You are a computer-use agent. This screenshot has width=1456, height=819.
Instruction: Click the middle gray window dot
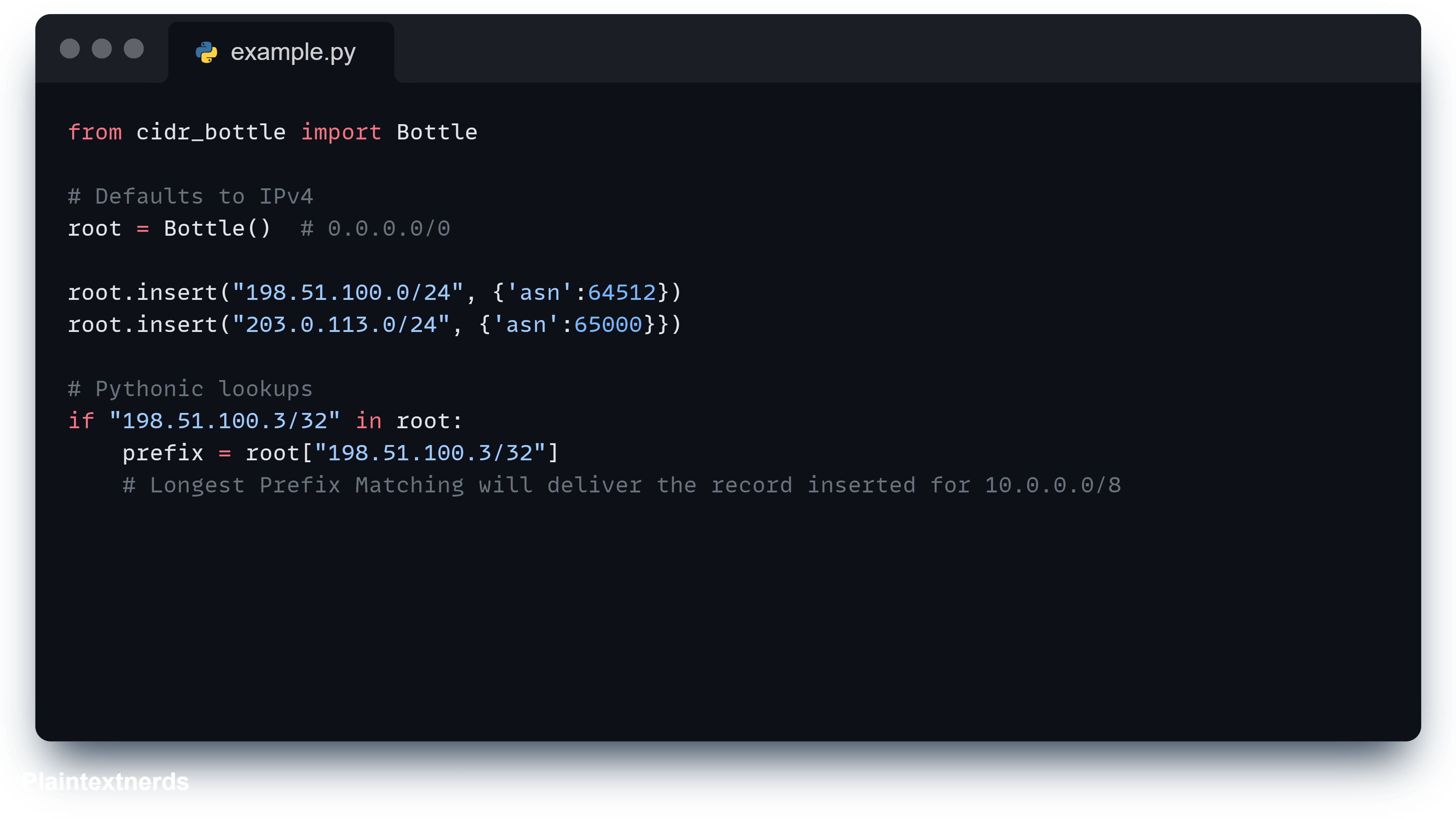[x=102, y=49]
